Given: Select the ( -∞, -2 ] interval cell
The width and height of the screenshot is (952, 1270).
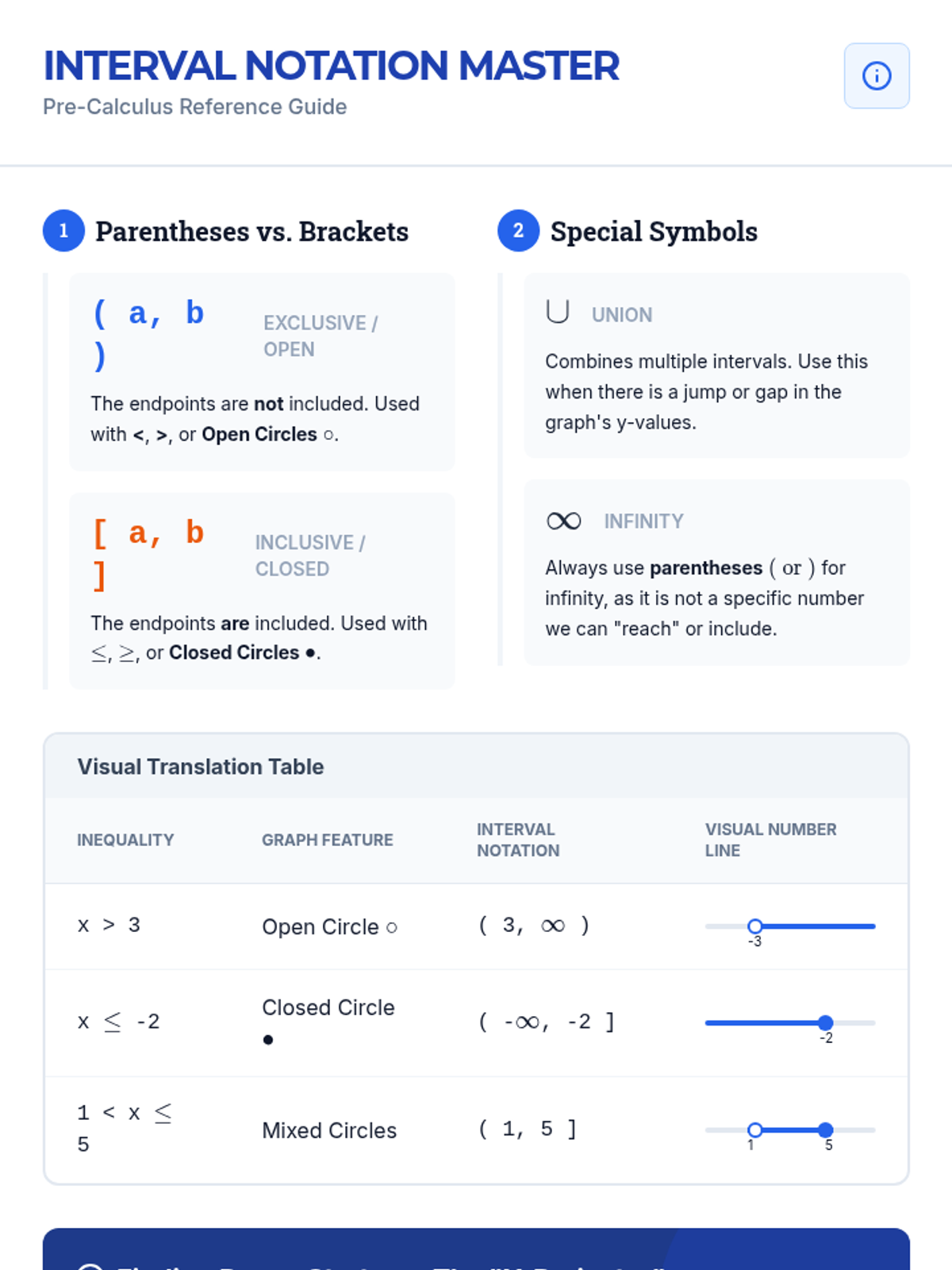Looking at the screenshot, I should (x=547, y=1022).
